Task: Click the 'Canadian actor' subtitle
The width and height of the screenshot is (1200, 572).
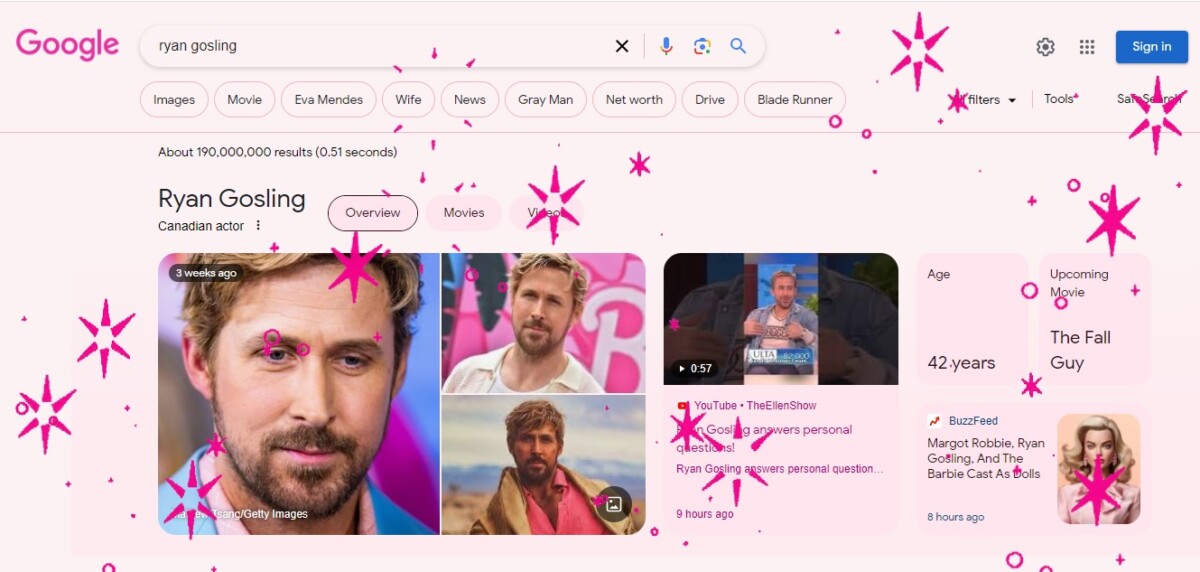Action: [201, 226]
